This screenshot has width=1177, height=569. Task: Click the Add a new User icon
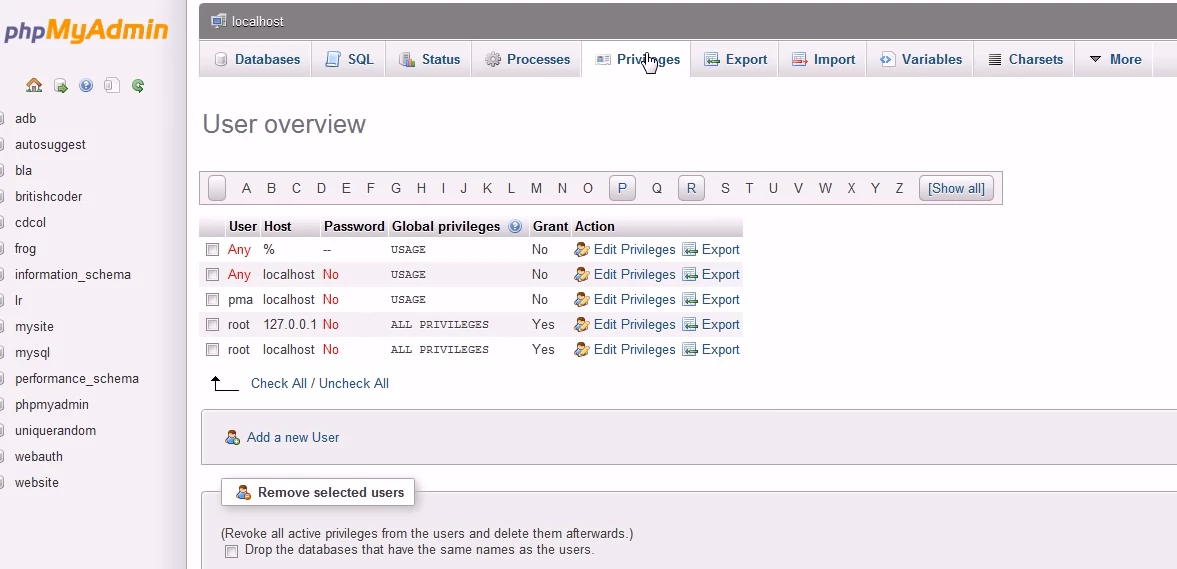(x=233, y=437)
